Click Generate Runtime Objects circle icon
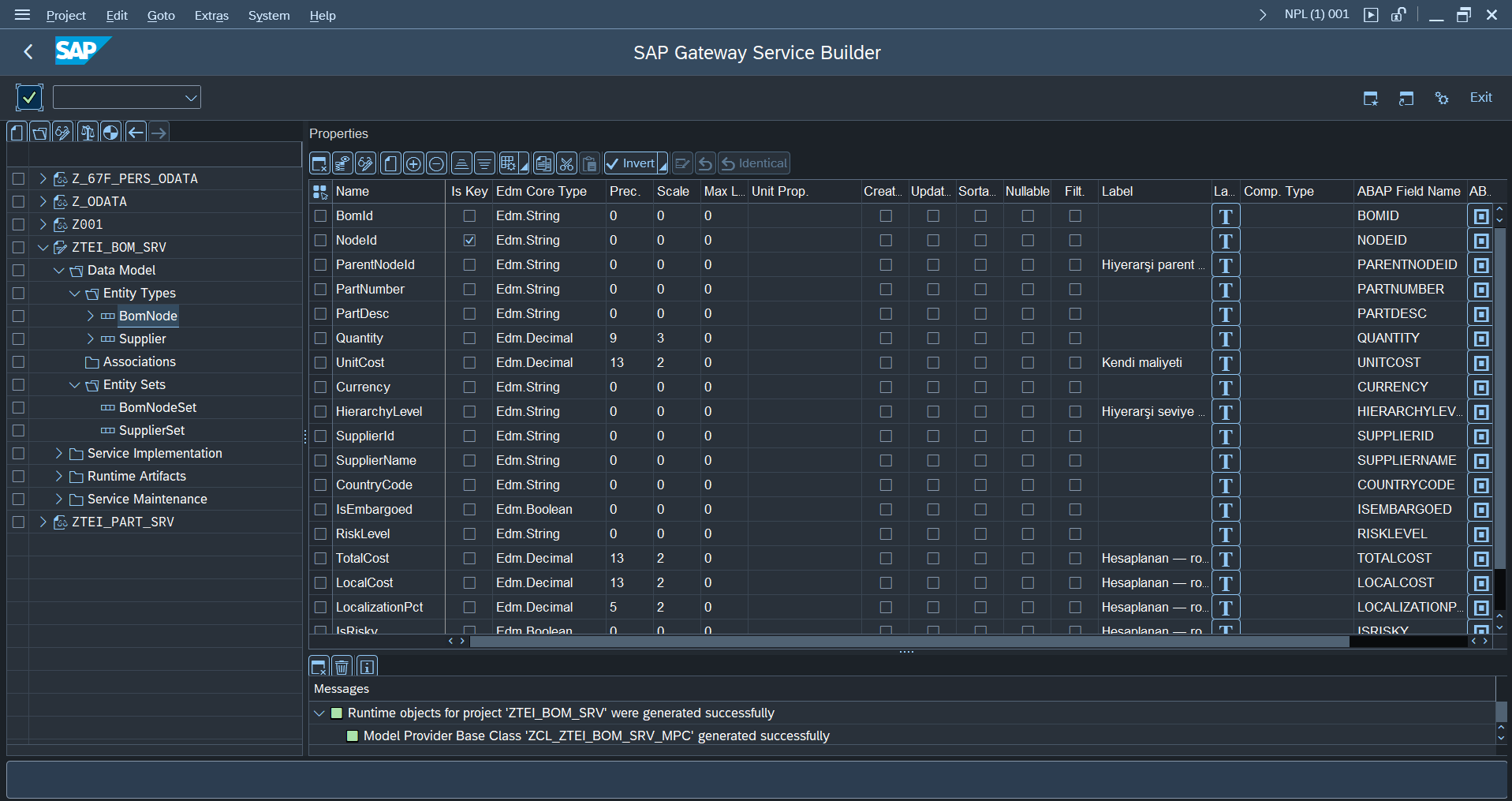1512x801 pixels. point(111,132)
